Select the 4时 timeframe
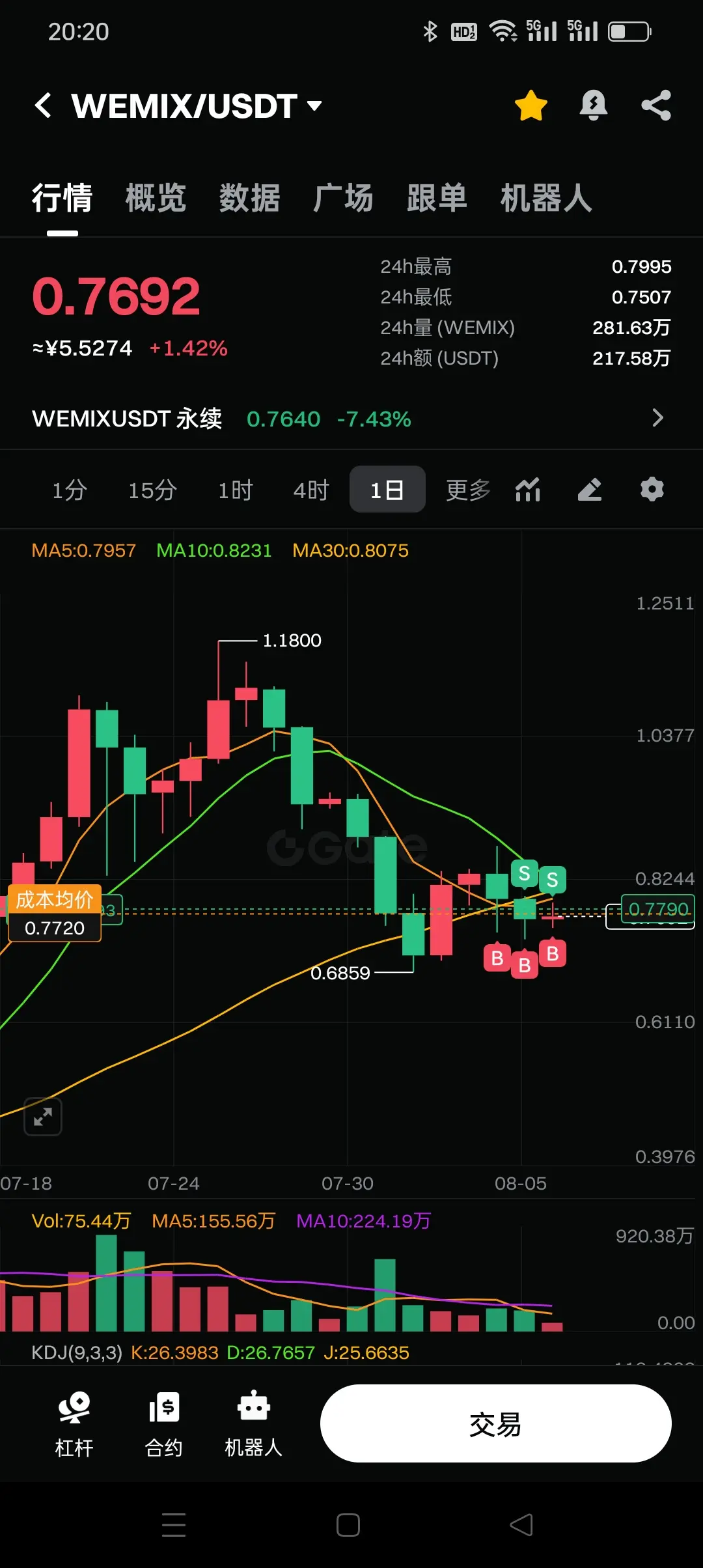703x1568 pixels. point(311,490)
